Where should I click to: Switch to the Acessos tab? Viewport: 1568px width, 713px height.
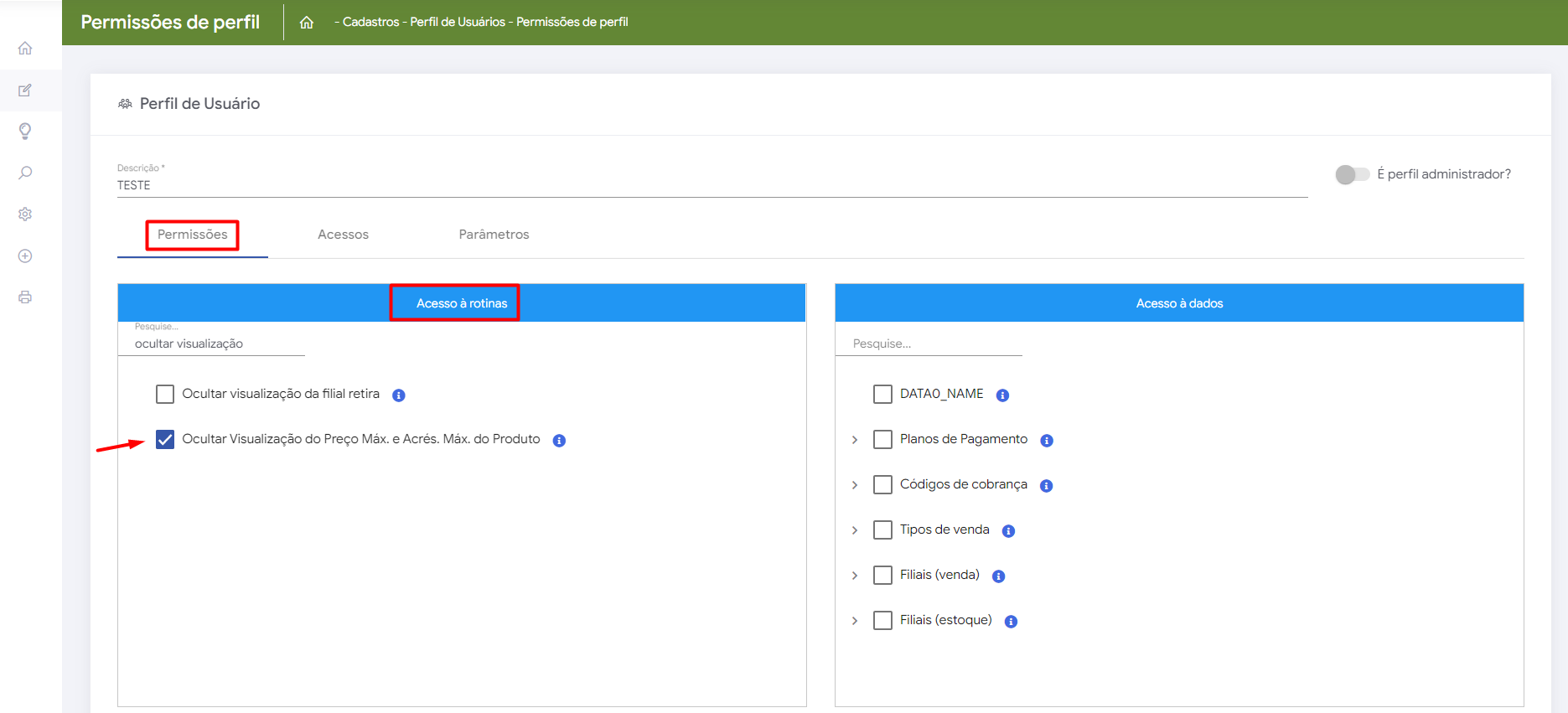(343, 235)
